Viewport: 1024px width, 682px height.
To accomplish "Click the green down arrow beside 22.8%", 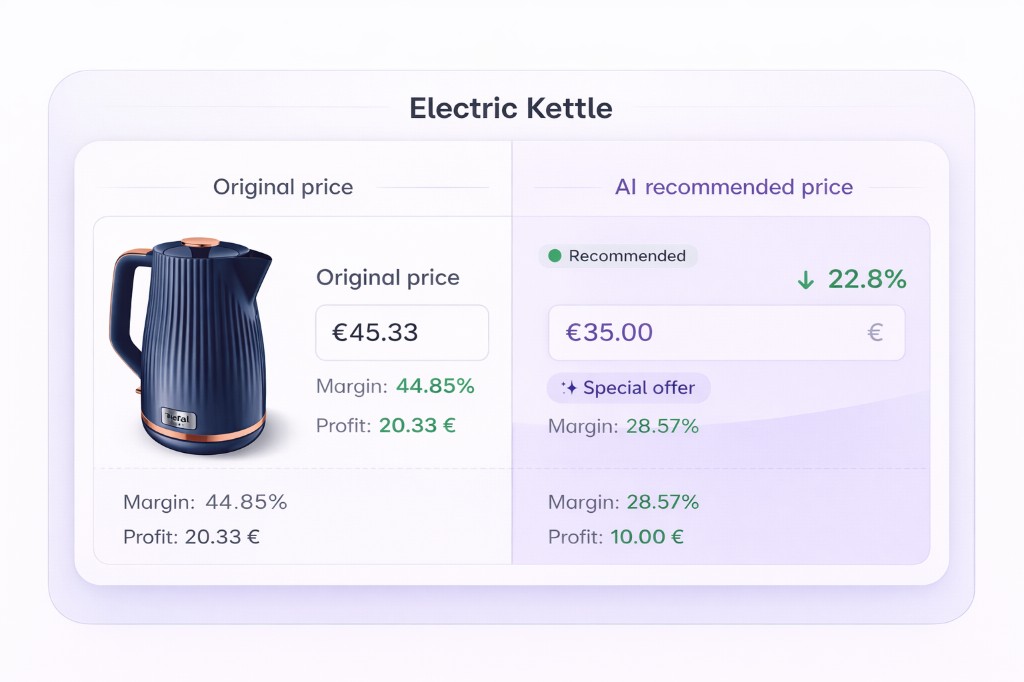I will pyautogui.click(x=806, y=281).
